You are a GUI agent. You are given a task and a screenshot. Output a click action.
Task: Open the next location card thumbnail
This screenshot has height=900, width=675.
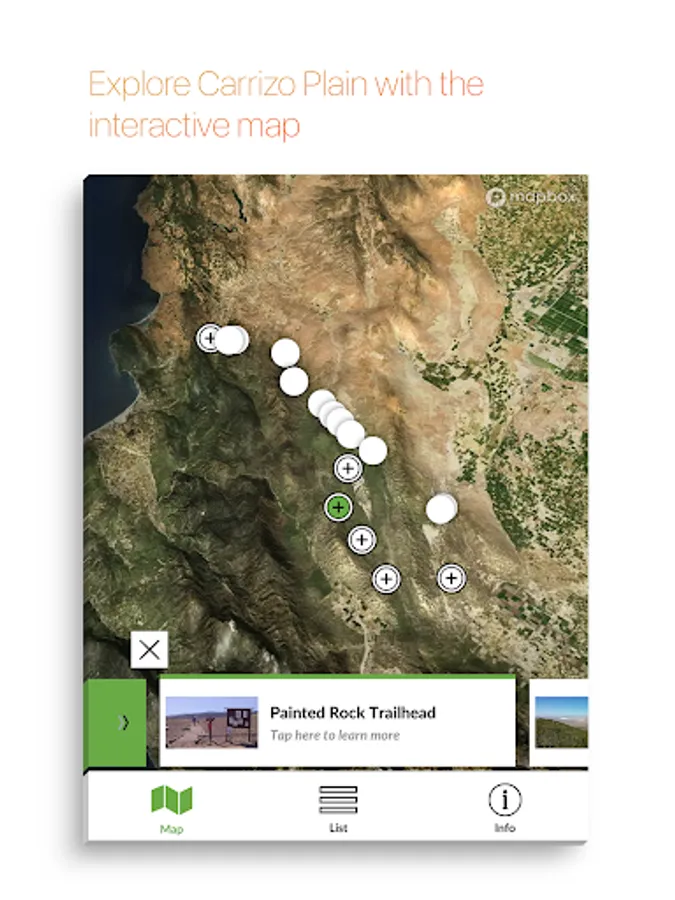tap(561, 722)
